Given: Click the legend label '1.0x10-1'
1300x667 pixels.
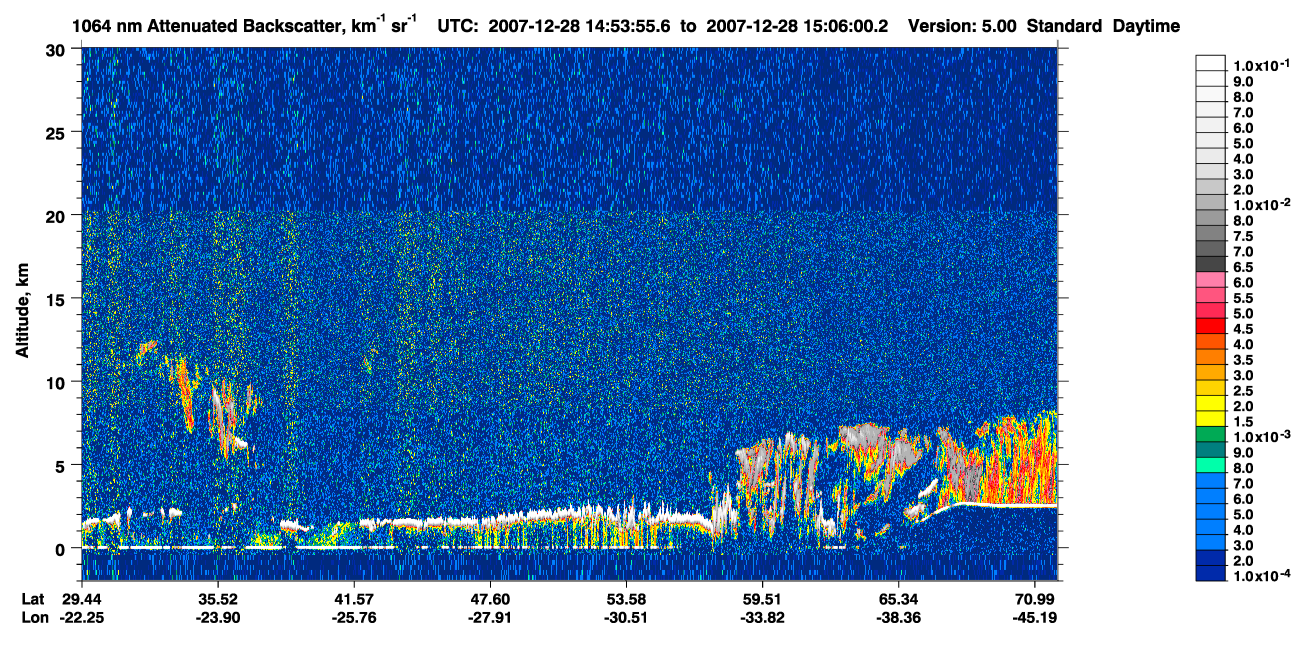Looking at the screenshot, I should (1260, 66).
